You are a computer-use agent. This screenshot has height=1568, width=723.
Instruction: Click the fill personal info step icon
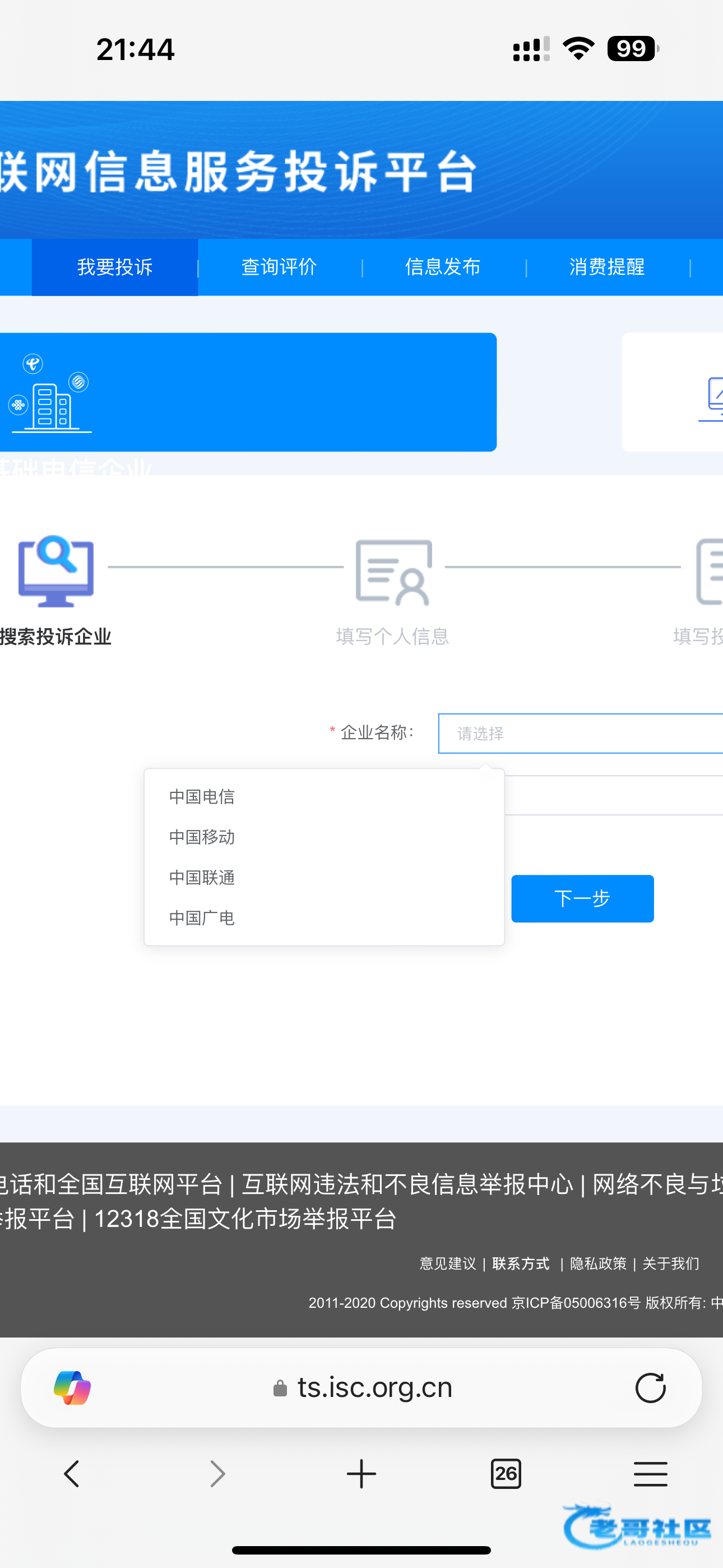(x=393, y=572)
